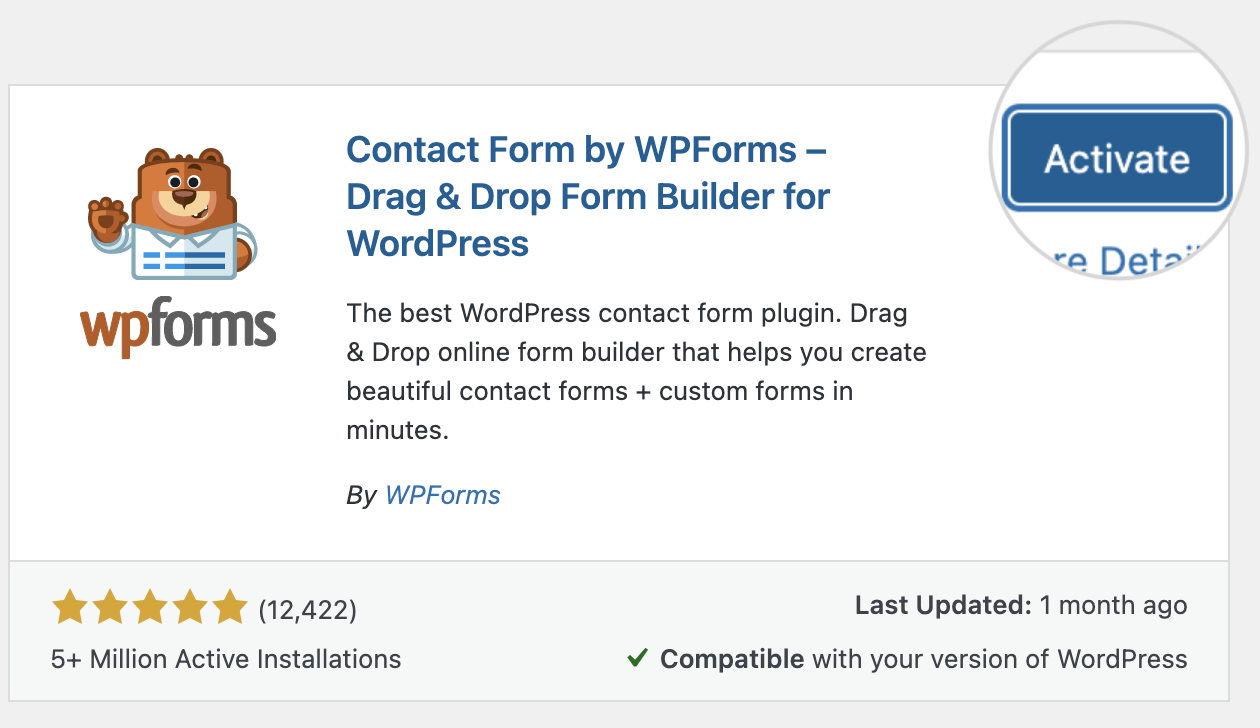The width and height of the screenshot is (1260, 728).
Task: Click the plugin description paragraph
Action: click(x=637, y=372)
